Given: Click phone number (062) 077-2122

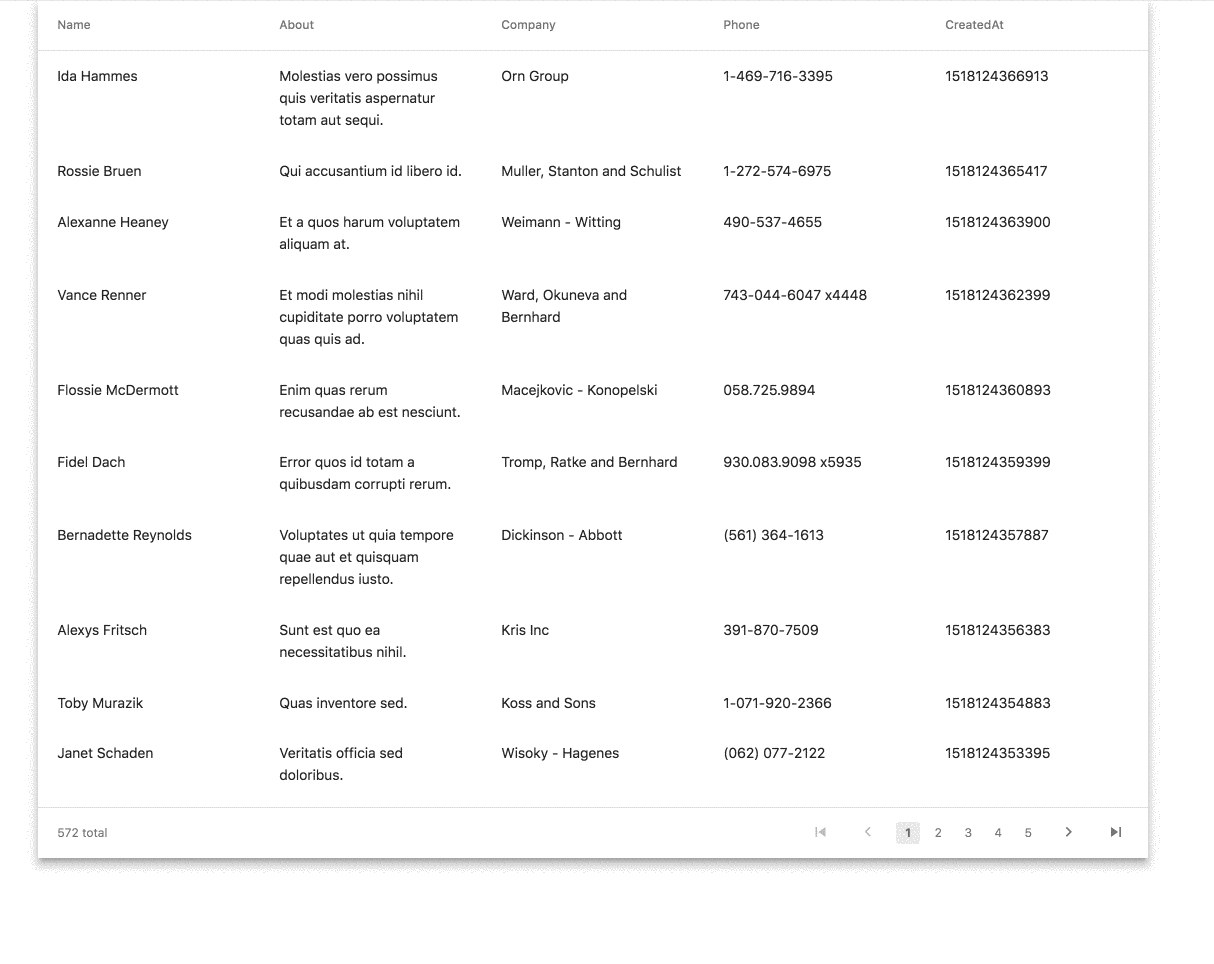Looking at the screenshot, I should pyautogui.click(x=774, y=753).
